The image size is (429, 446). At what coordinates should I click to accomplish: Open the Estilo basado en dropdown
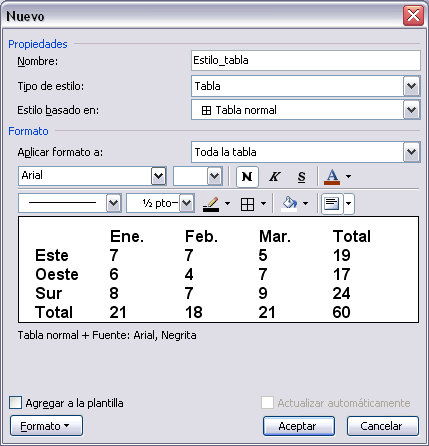411,110
